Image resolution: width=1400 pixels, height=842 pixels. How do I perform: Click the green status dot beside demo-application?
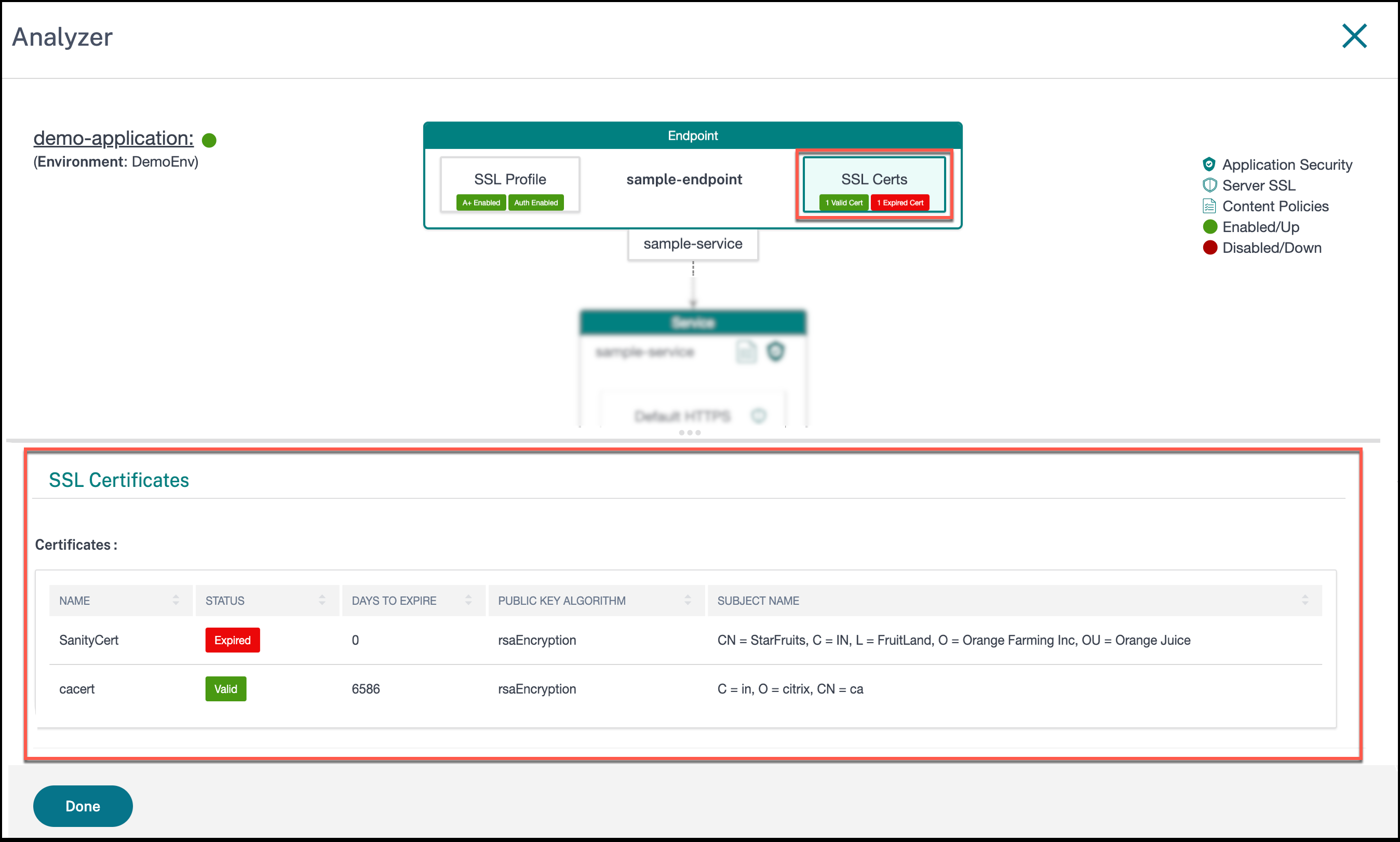point(209,140)
